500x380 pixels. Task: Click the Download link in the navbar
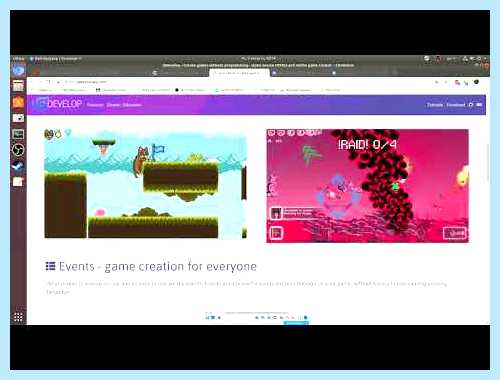click(x=455, y=105)
